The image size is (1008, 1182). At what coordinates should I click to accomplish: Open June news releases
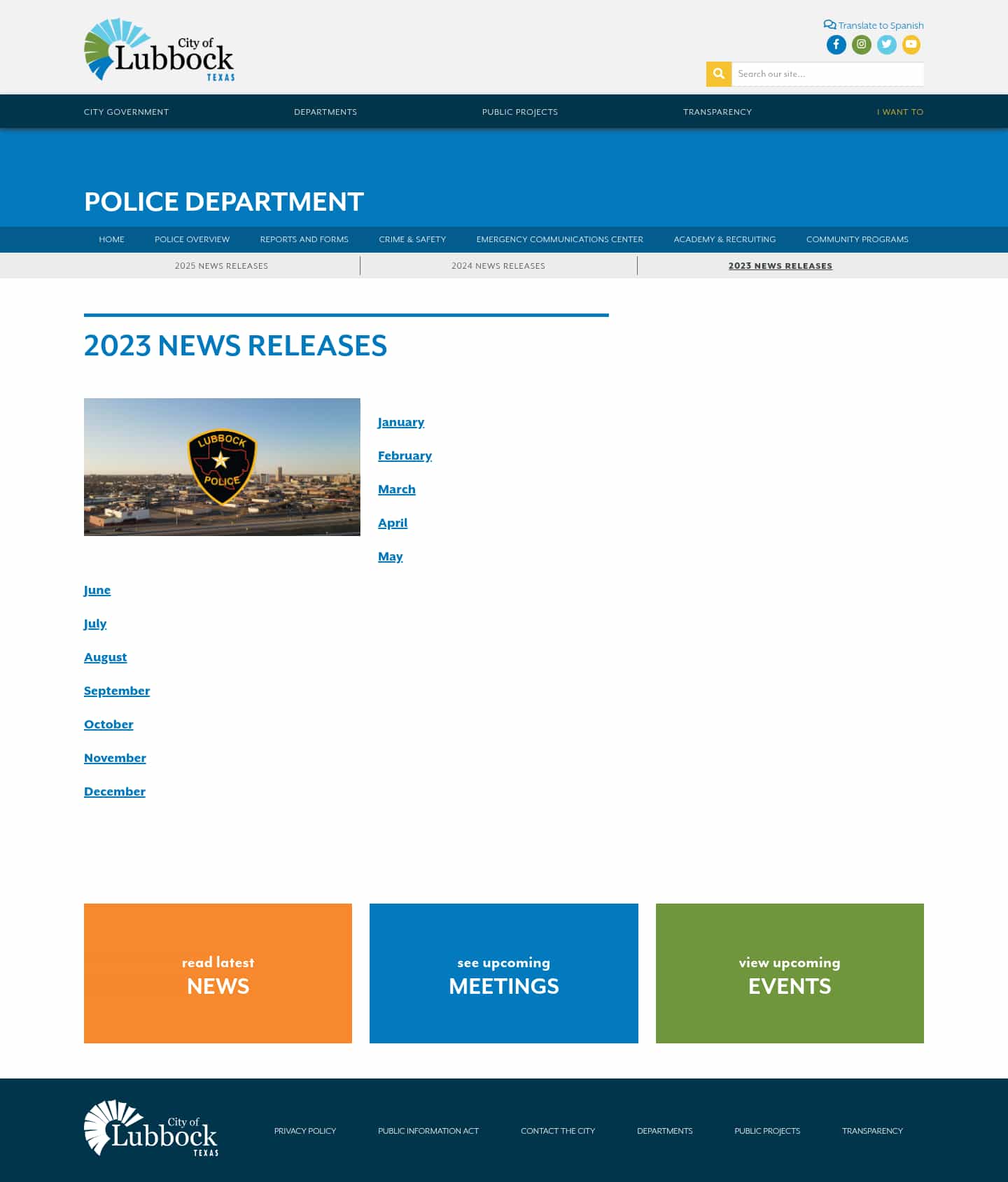pyautogui.click(x=97, y=590)
